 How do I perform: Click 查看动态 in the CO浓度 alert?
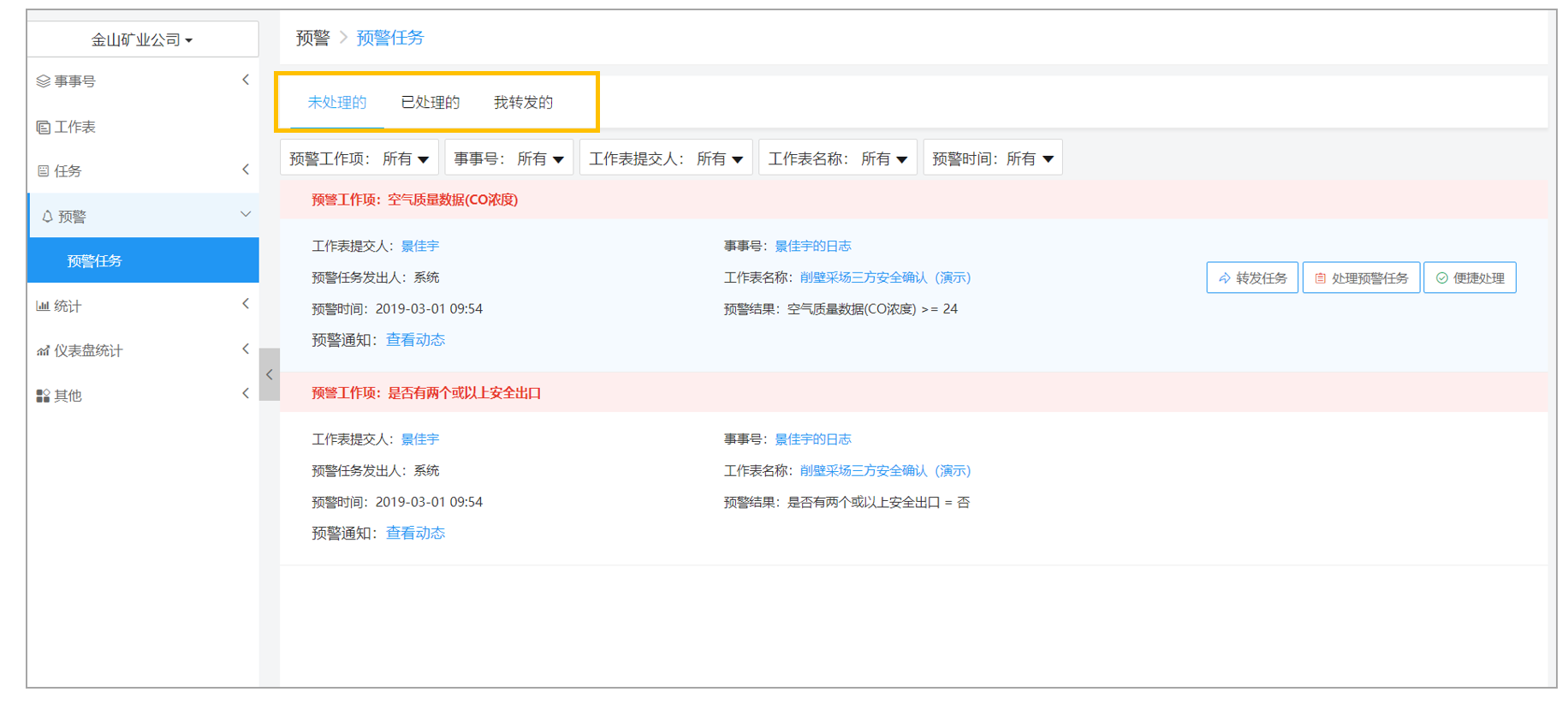click(x=415, y=340)
